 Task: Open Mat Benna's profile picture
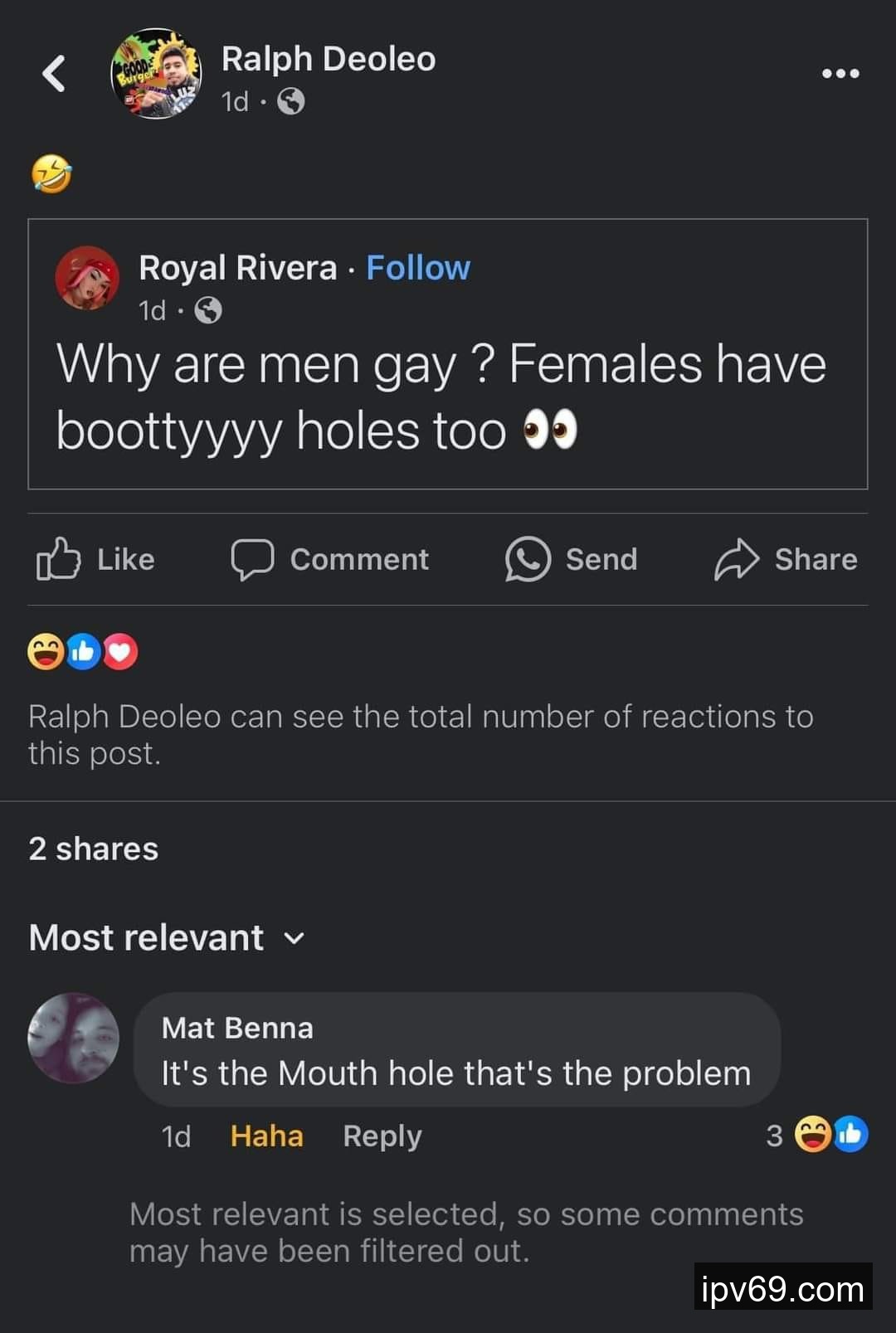74,1038
